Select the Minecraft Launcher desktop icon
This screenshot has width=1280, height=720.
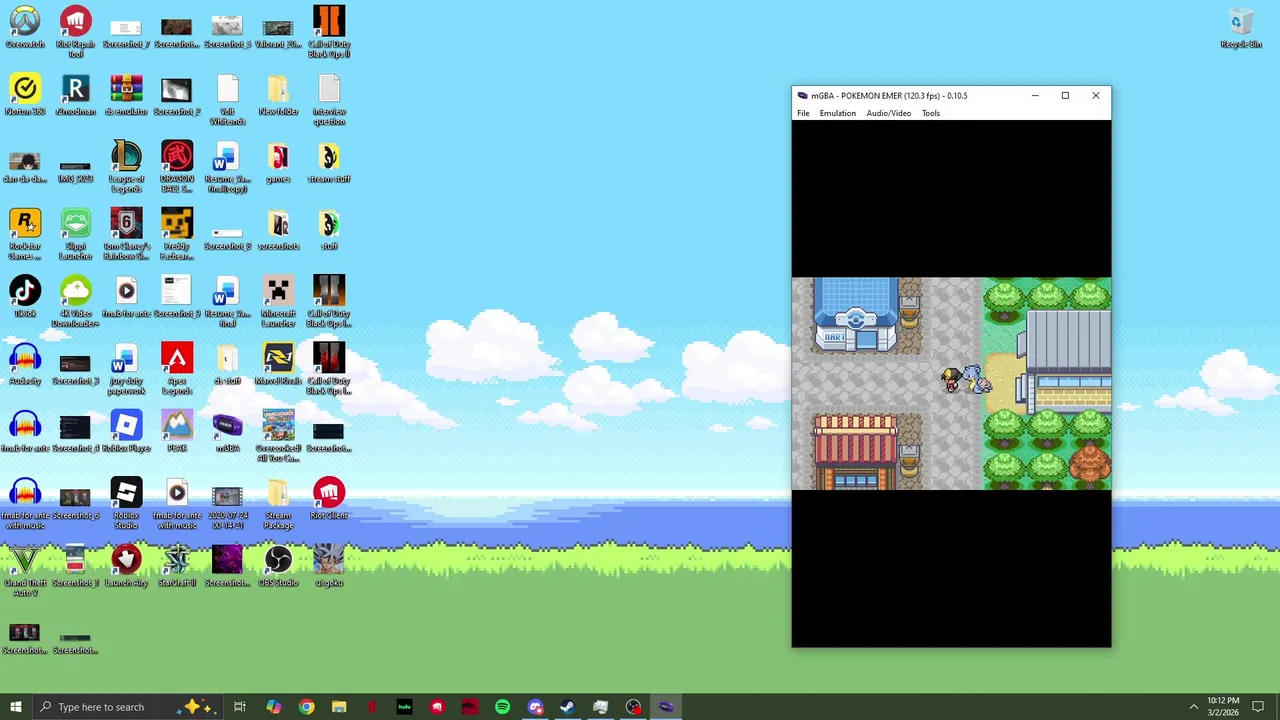[x=278, y=301]
